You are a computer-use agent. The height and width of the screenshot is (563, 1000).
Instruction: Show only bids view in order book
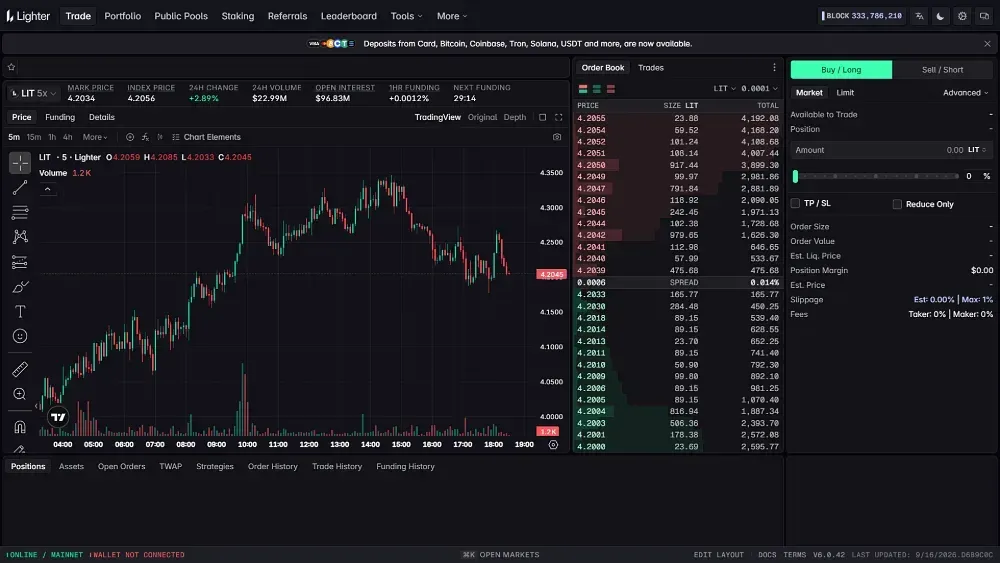point(597,89)
